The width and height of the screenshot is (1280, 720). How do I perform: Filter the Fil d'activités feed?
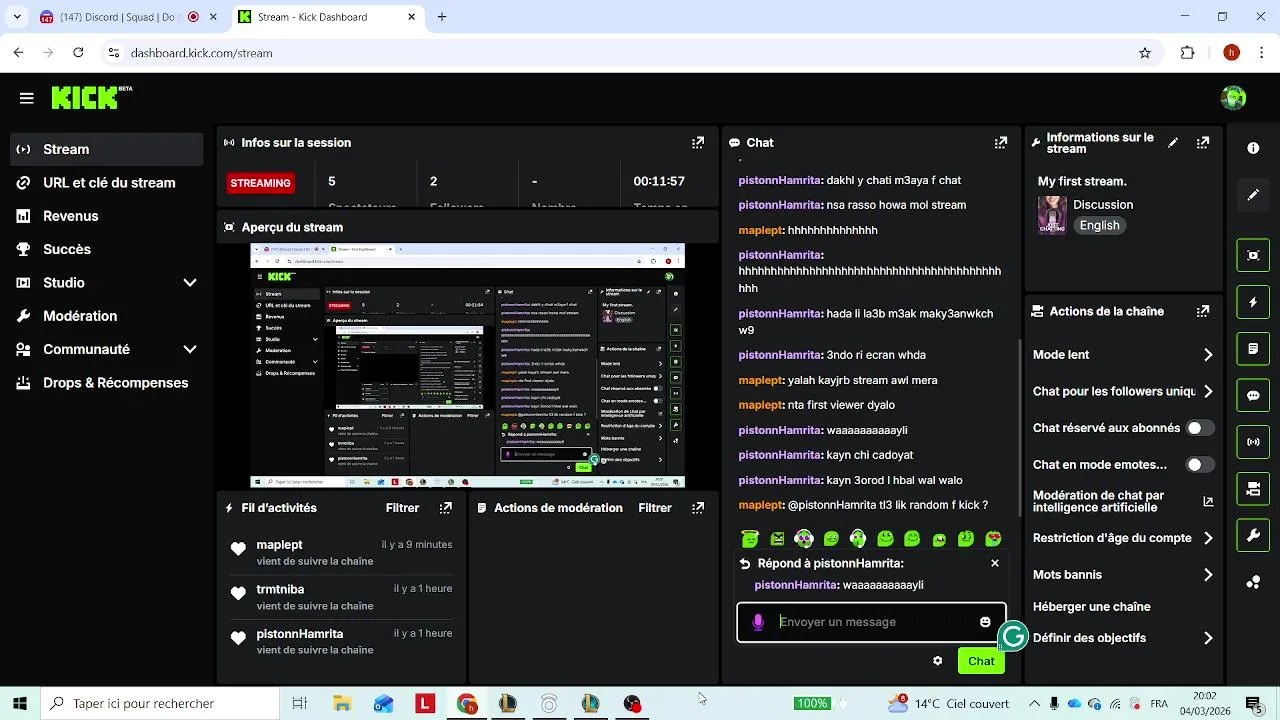tap(403, 508)
